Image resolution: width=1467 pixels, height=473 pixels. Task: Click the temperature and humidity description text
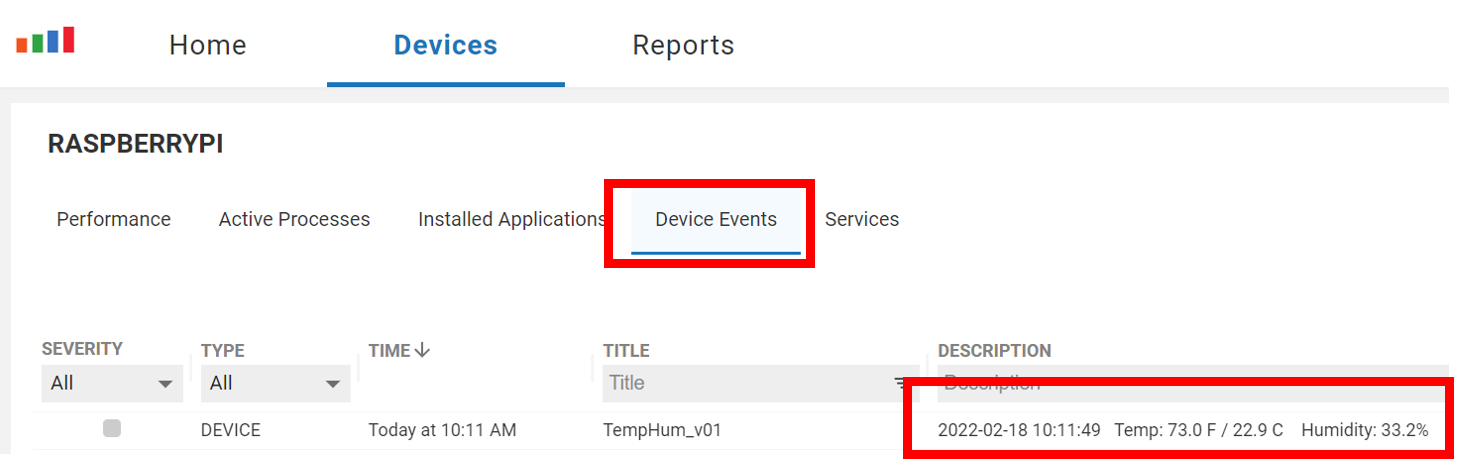[x=1183, y=430]
